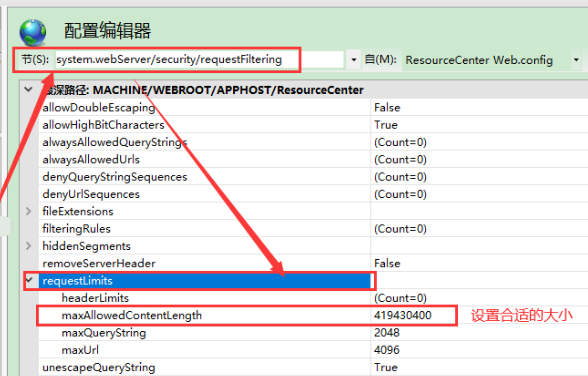Select the denyQueryStringSequences row
The width and height of the screenshot is (588, 376).
313,177
